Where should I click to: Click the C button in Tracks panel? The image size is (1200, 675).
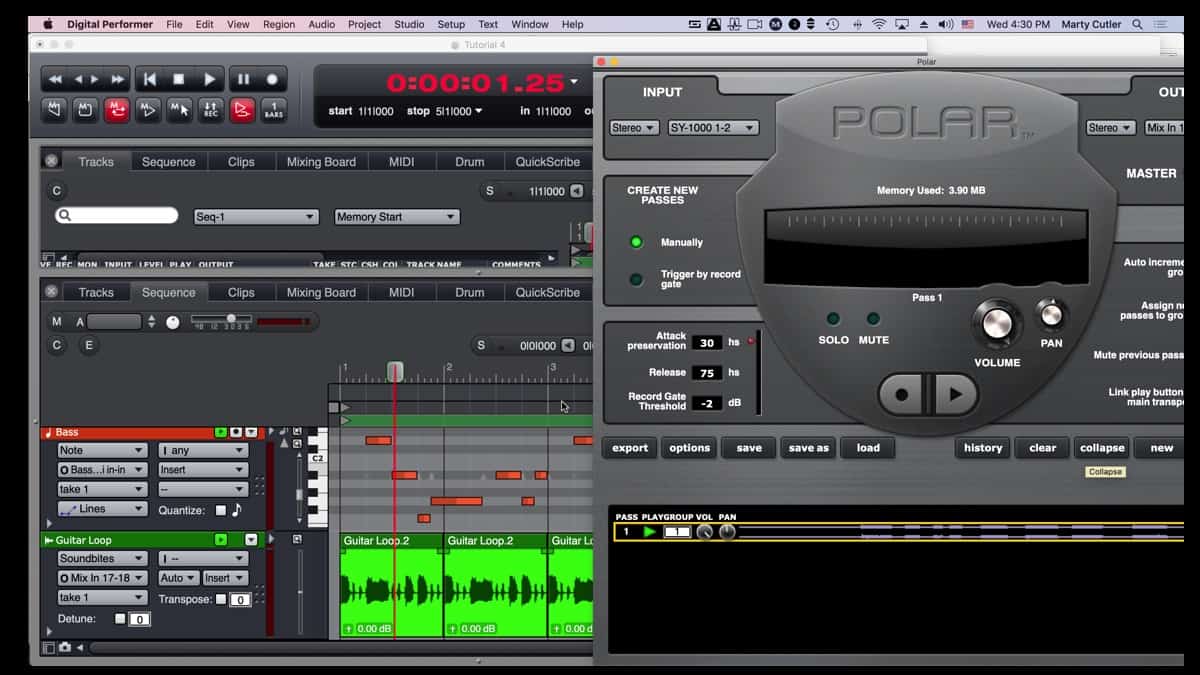tap(57, 191)
